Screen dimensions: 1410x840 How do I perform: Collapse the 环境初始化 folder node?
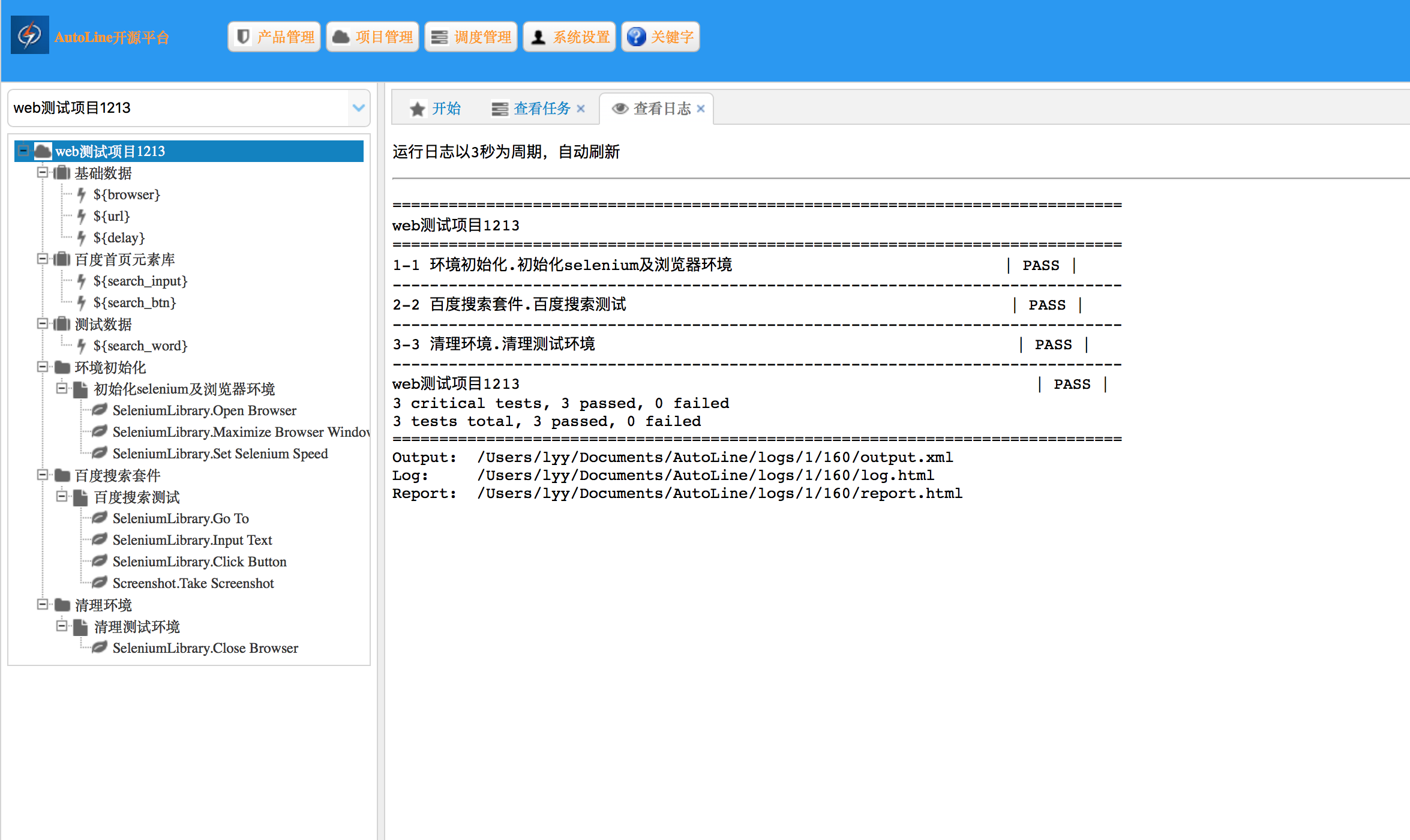pyautogui.click(x=43, y=367)
